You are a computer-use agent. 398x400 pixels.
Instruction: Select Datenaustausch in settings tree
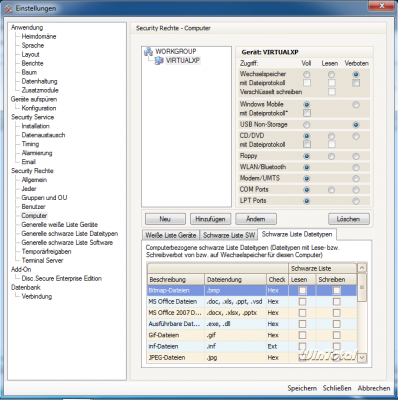pyautogui.click(x=43, y=135)
